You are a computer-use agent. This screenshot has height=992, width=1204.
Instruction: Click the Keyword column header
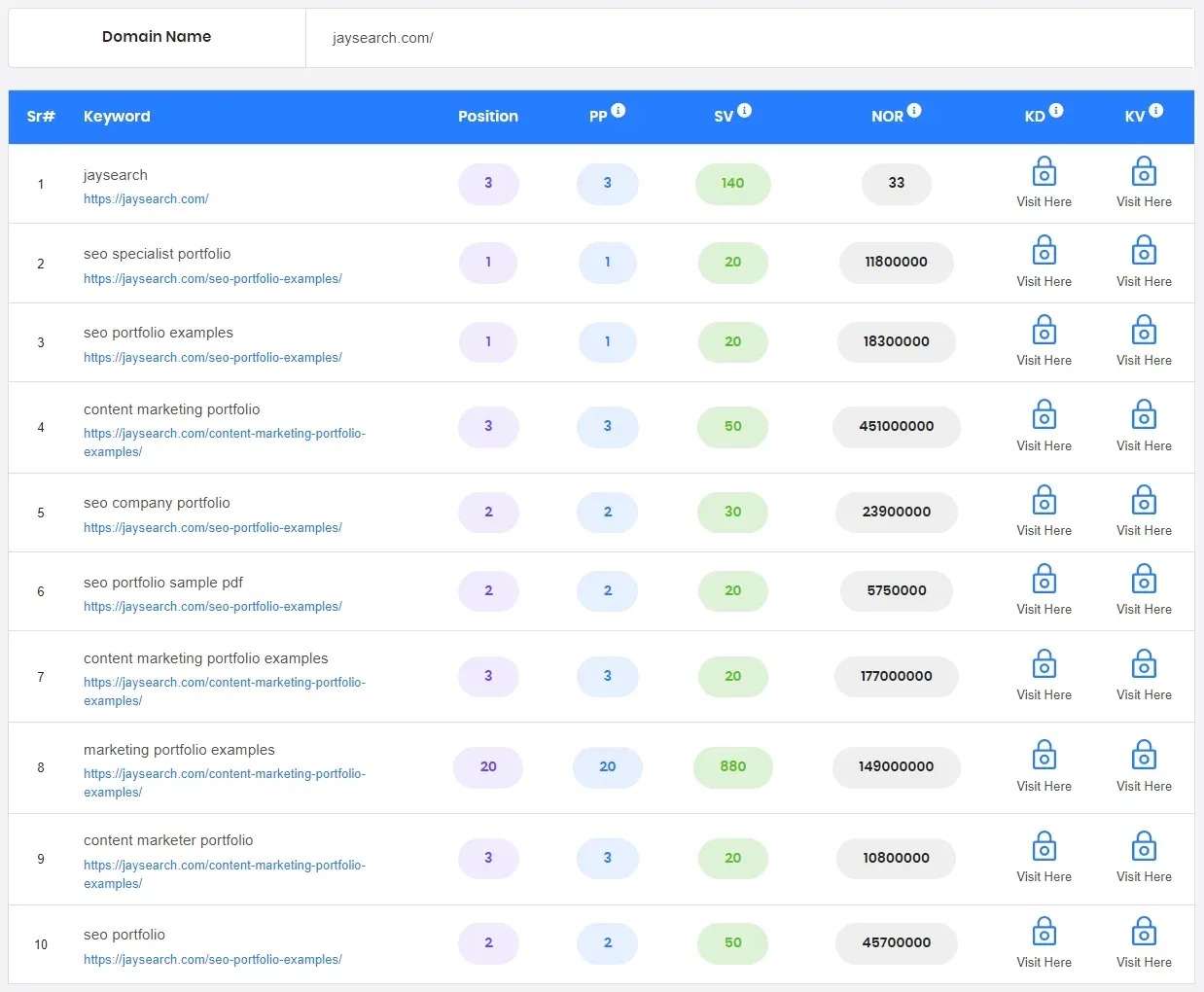coord(117,116)
